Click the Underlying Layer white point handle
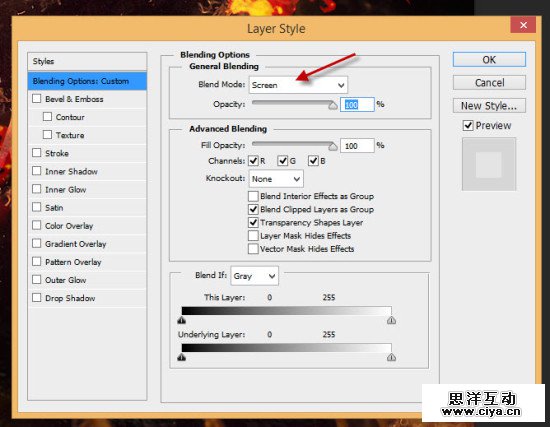550x427 pixels. pyautogui.click(x=391, y=357)
